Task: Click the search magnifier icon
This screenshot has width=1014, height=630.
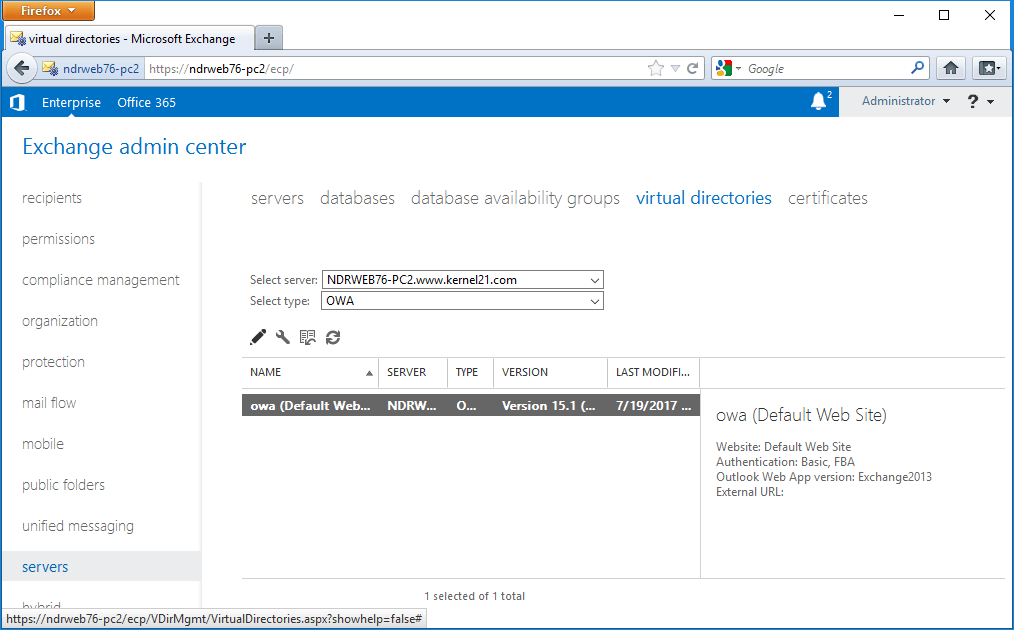Action: pos(918,68)
